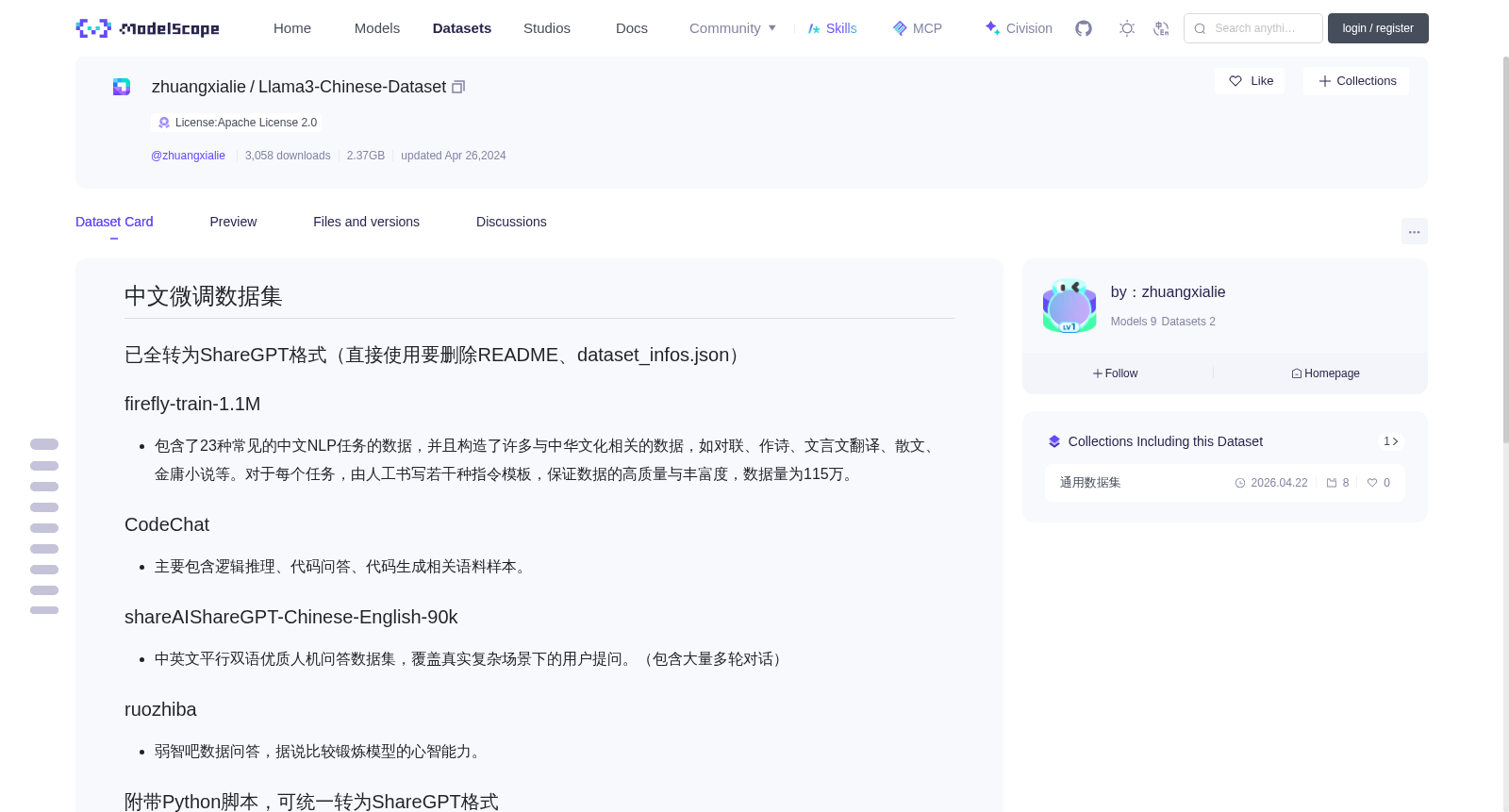The image size is (1509, 812).
Task: Open @zhuangxialie profile link
Action: tap(188, 156)
